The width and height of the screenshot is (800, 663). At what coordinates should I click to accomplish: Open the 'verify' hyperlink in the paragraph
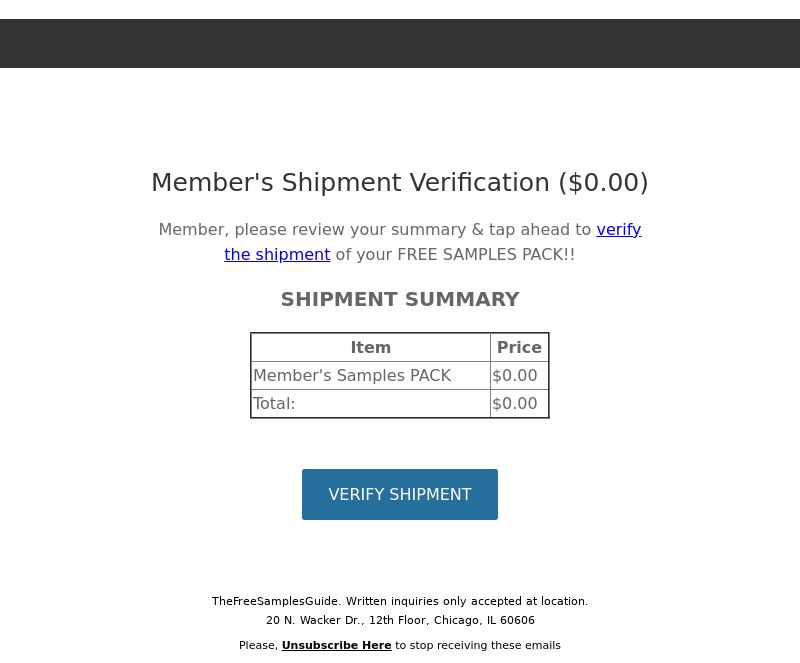point(618,230)
